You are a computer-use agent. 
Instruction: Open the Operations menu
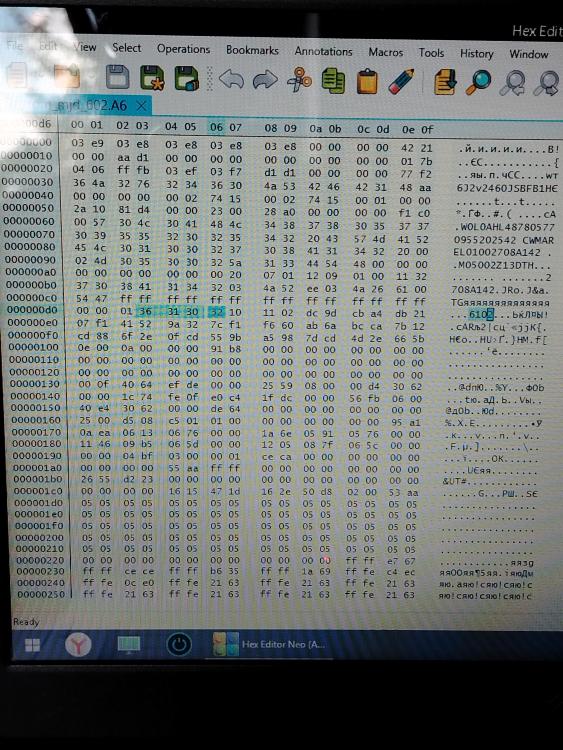tap(183, 49)
